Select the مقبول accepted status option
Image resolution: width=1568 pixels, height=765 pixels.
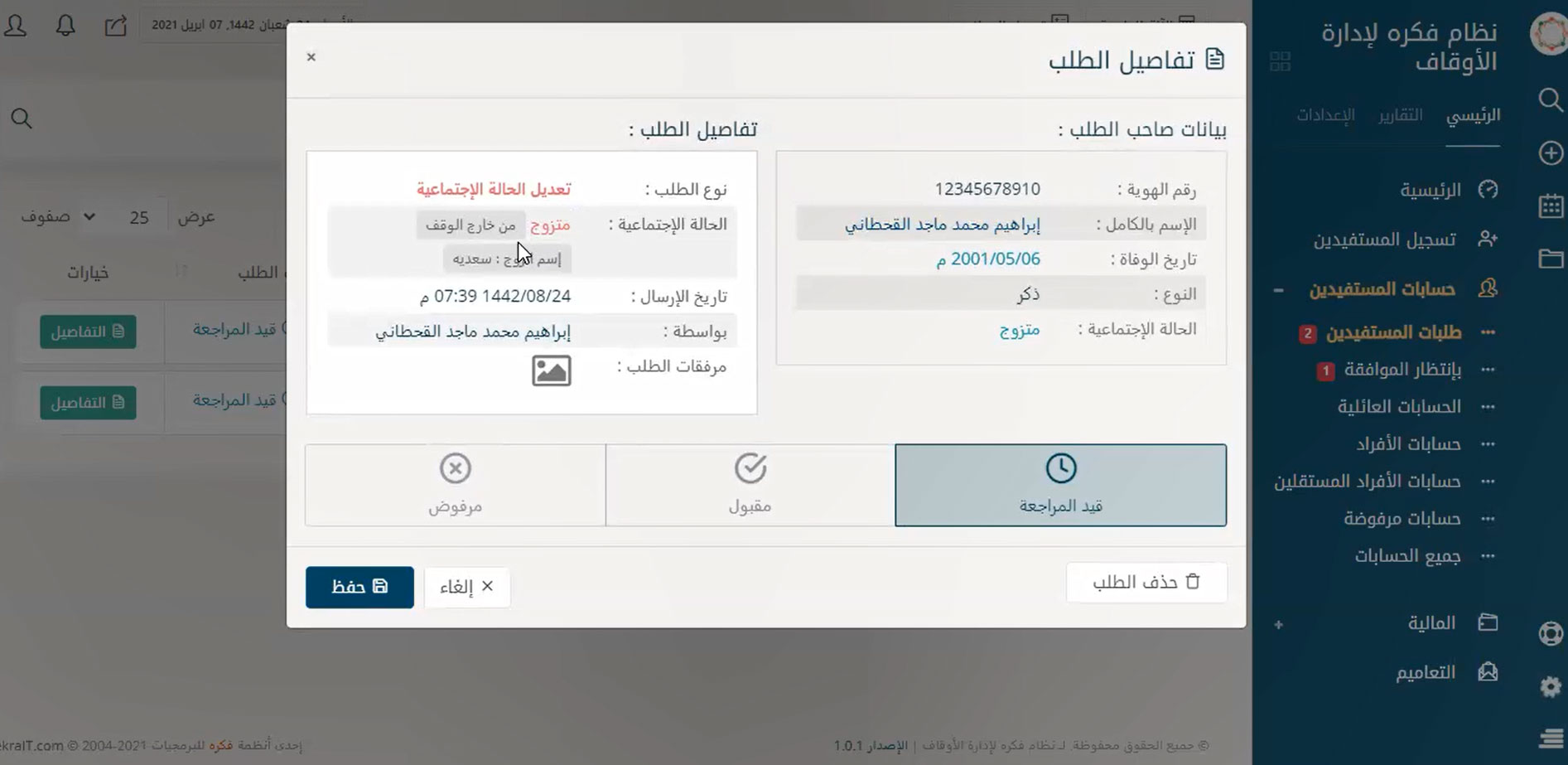click(x=750, y=485)
